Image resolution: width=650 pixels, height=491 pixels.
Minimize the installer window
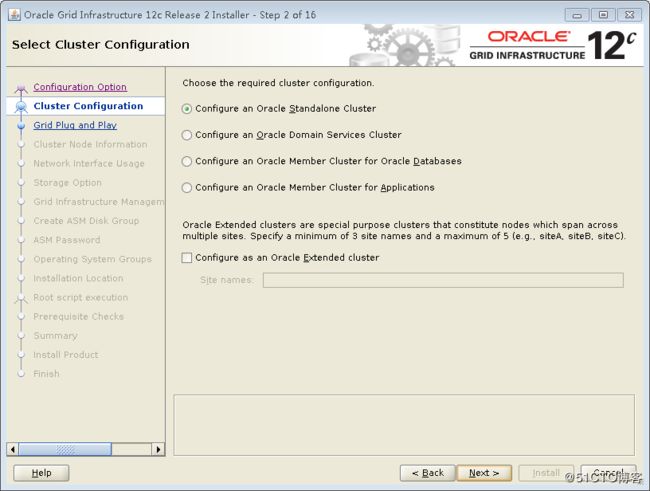577,15
